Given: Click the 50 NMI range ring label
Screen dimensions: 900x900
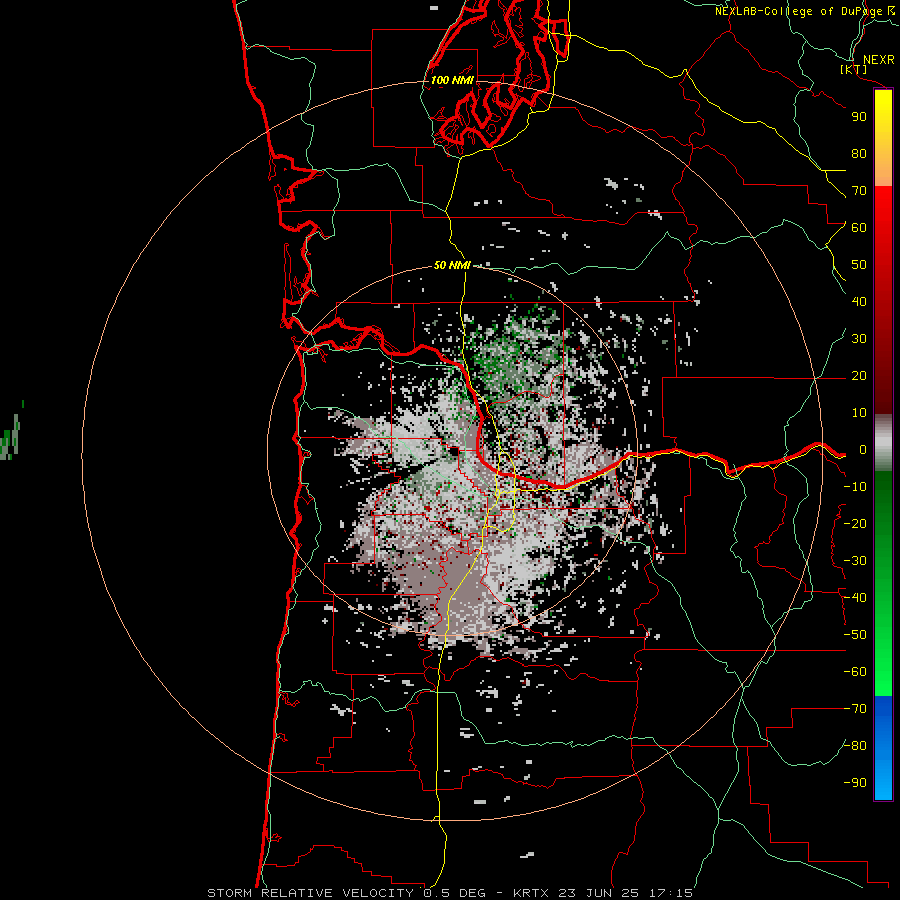Looking at the screenshot, I should click(452, 265).
